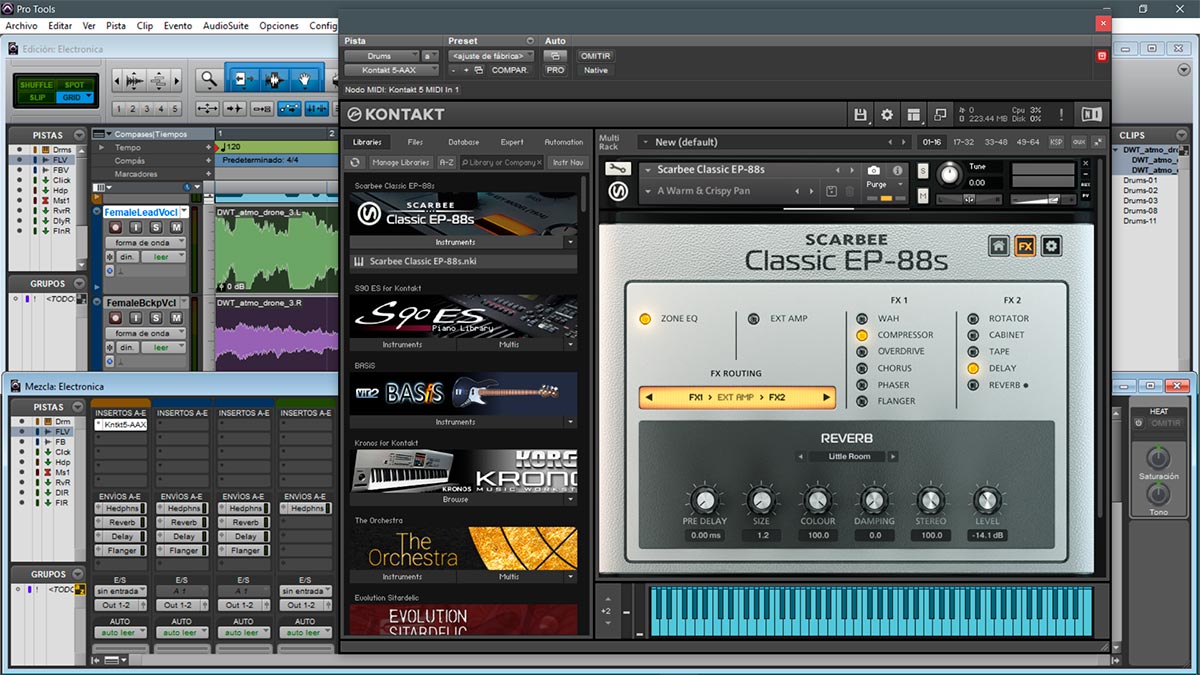Open the instrument info icon

899,171
